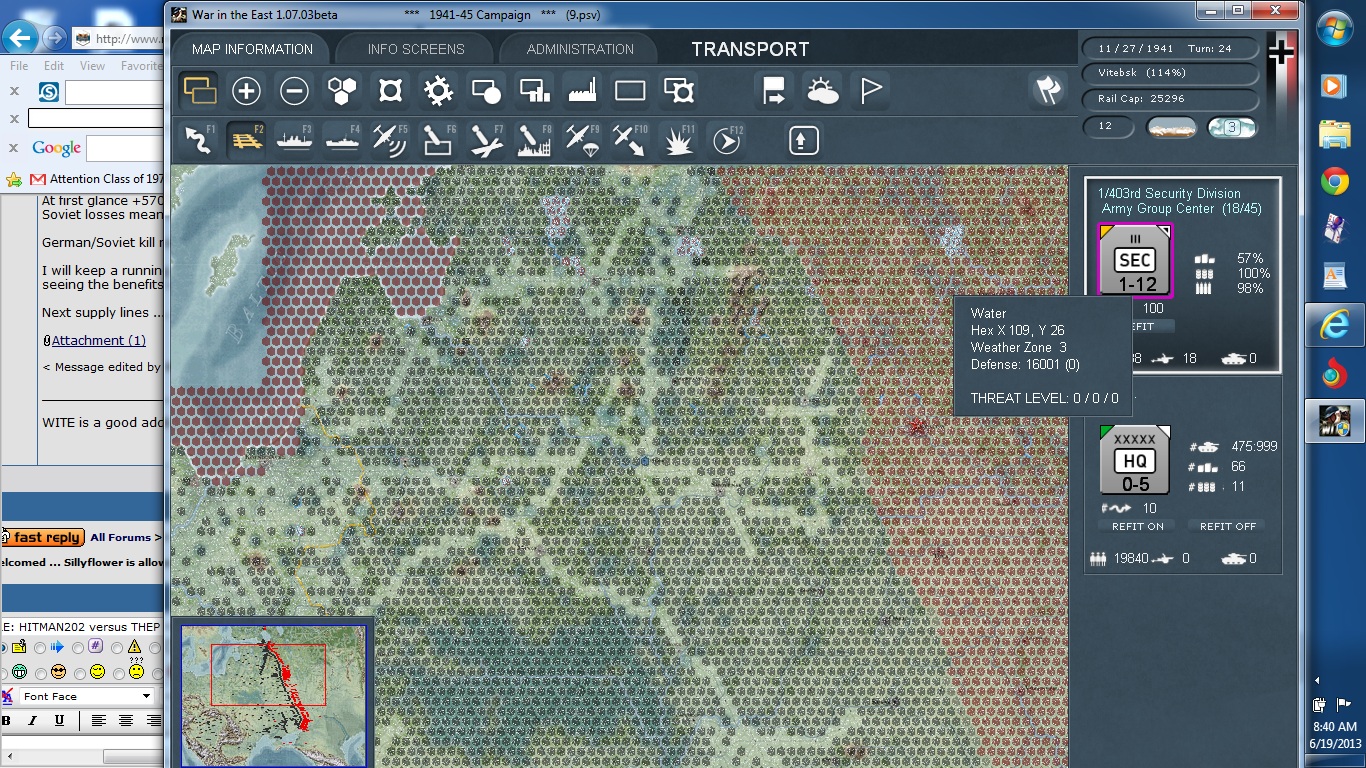Open the ADMINISTRATION tab
This screenshot has width=1366, height=768.
(x=580, y=49)
